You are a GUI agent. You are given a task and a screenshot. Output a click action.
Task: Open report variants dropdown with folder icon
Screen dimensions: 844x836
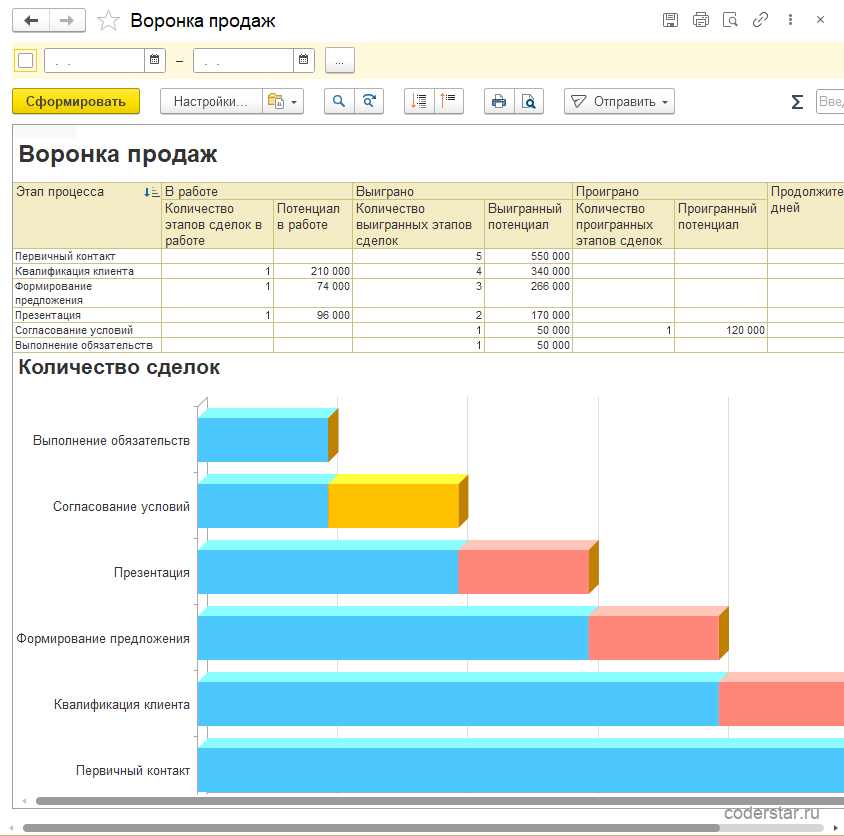[x=283, y=101]
